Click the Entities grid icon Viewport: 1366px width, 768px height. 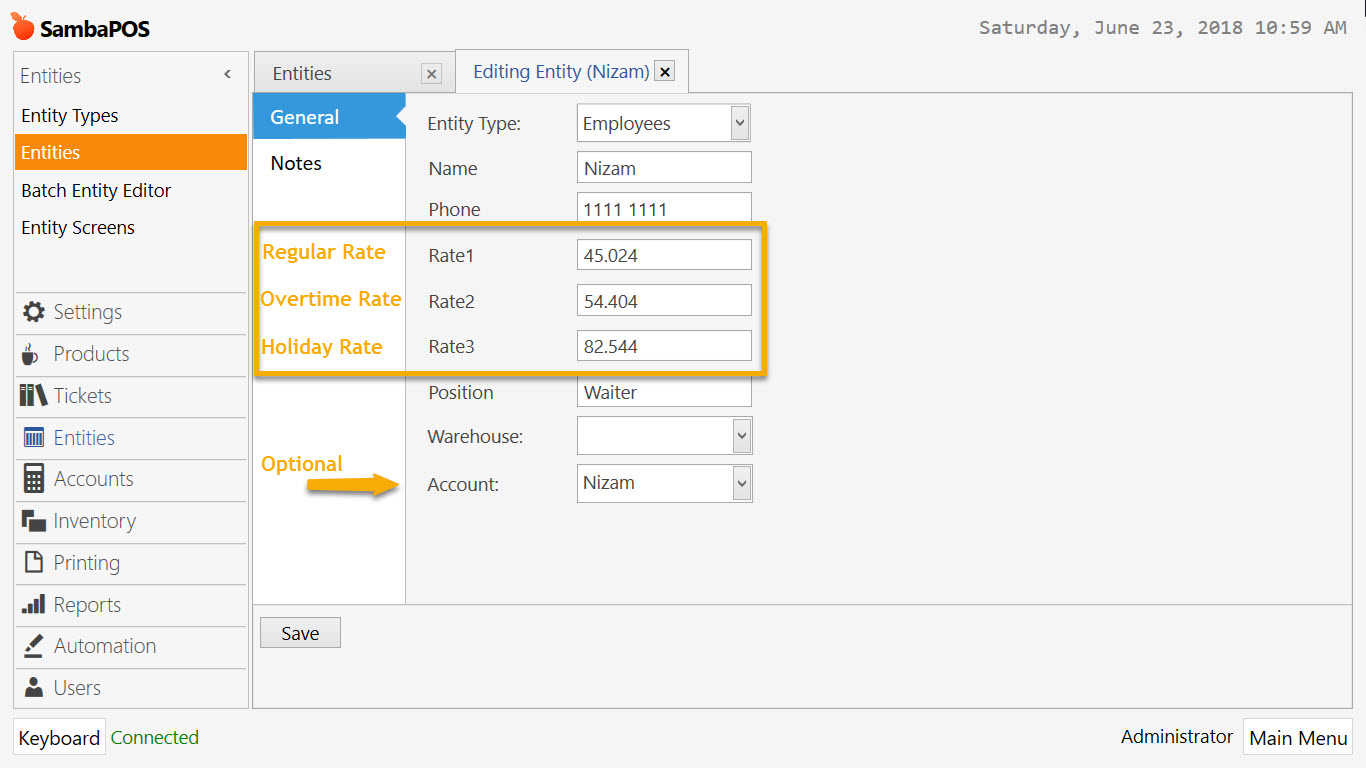click(35, 438)
